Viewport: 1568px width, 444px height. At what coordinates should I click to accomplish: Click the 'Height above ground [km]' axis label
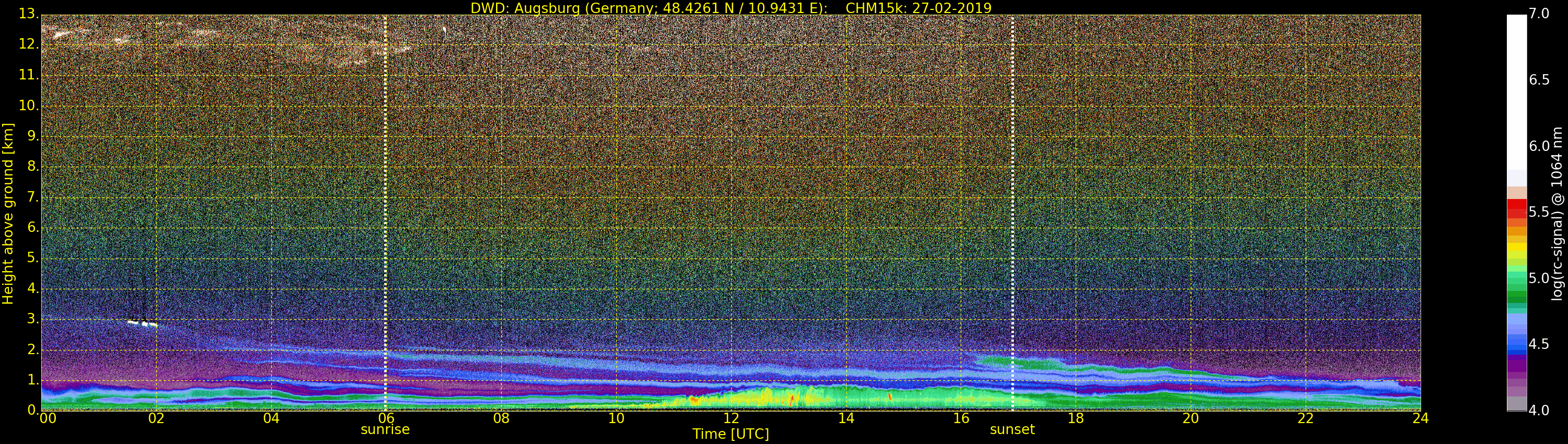click(8, 213)
